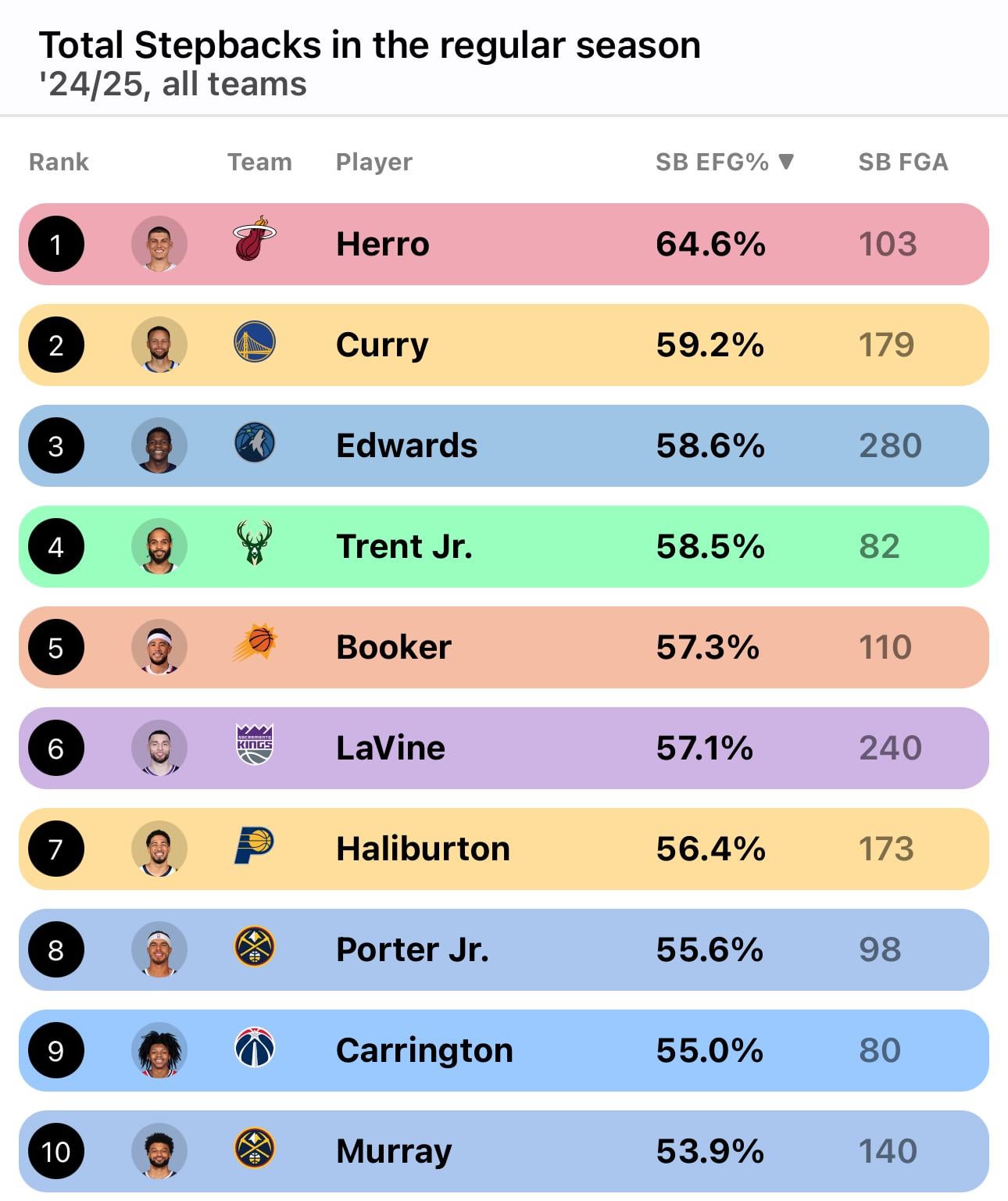Screen dimensions: 1008x1201
Task: Sort by the SB FGA column header
Action: pyautogui.click(x=903, y=162)
